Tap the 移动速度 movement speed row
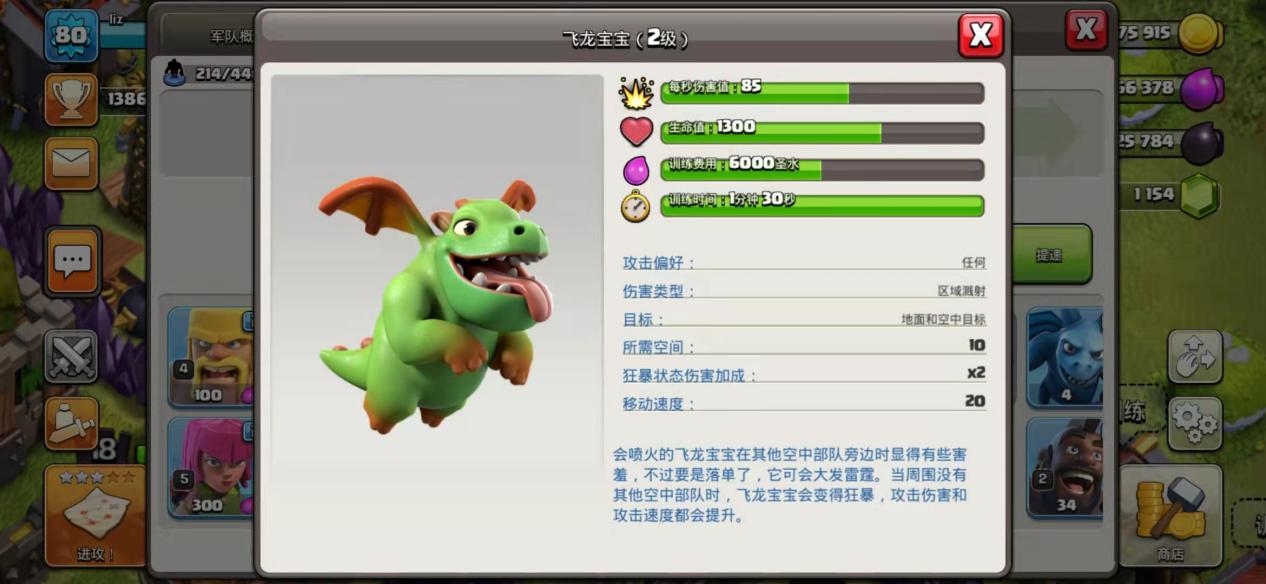 coord(804,402)
